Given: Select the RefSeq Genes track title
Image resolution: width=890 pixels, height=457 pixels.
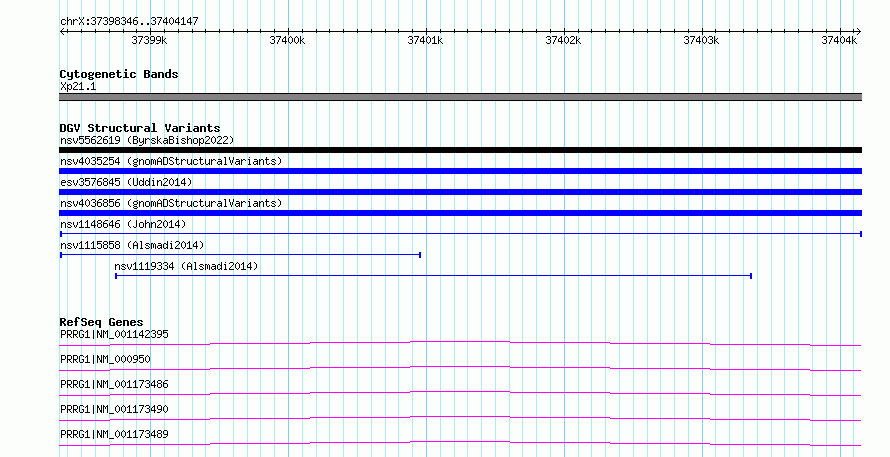Looking at the screenshot, I should [102, 322].
